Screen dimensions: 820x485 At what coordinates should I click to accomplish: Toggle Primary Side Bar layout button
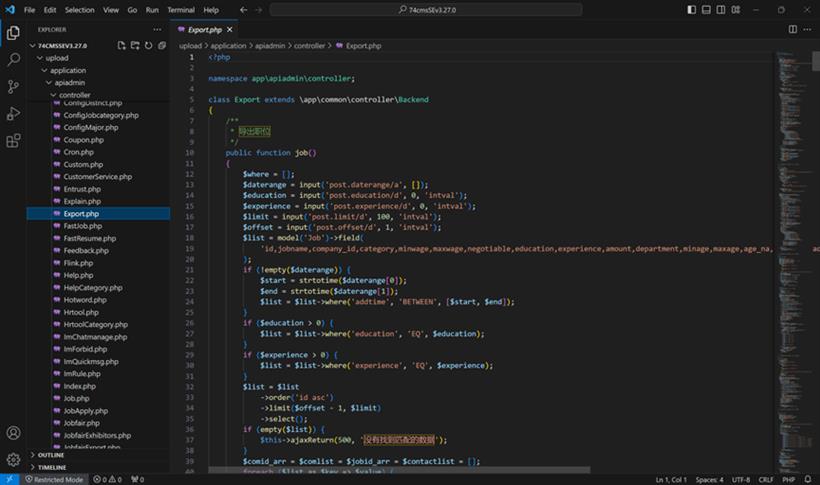pyautogui.click(x=691, y=9)
